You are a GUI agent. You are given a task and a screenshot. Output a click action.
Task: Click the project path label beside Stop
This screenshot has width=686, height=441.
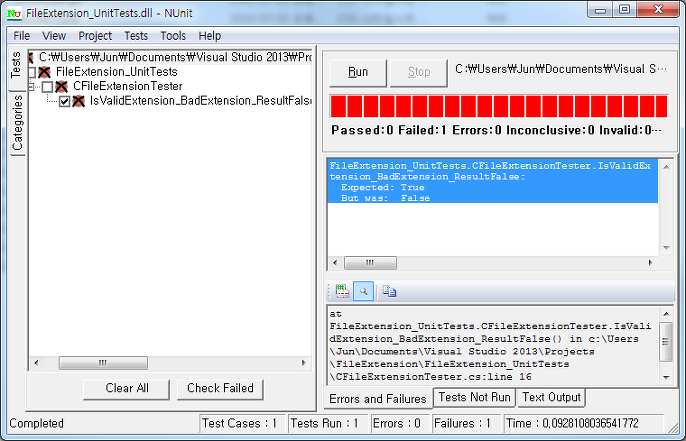(x=561, y=70)
